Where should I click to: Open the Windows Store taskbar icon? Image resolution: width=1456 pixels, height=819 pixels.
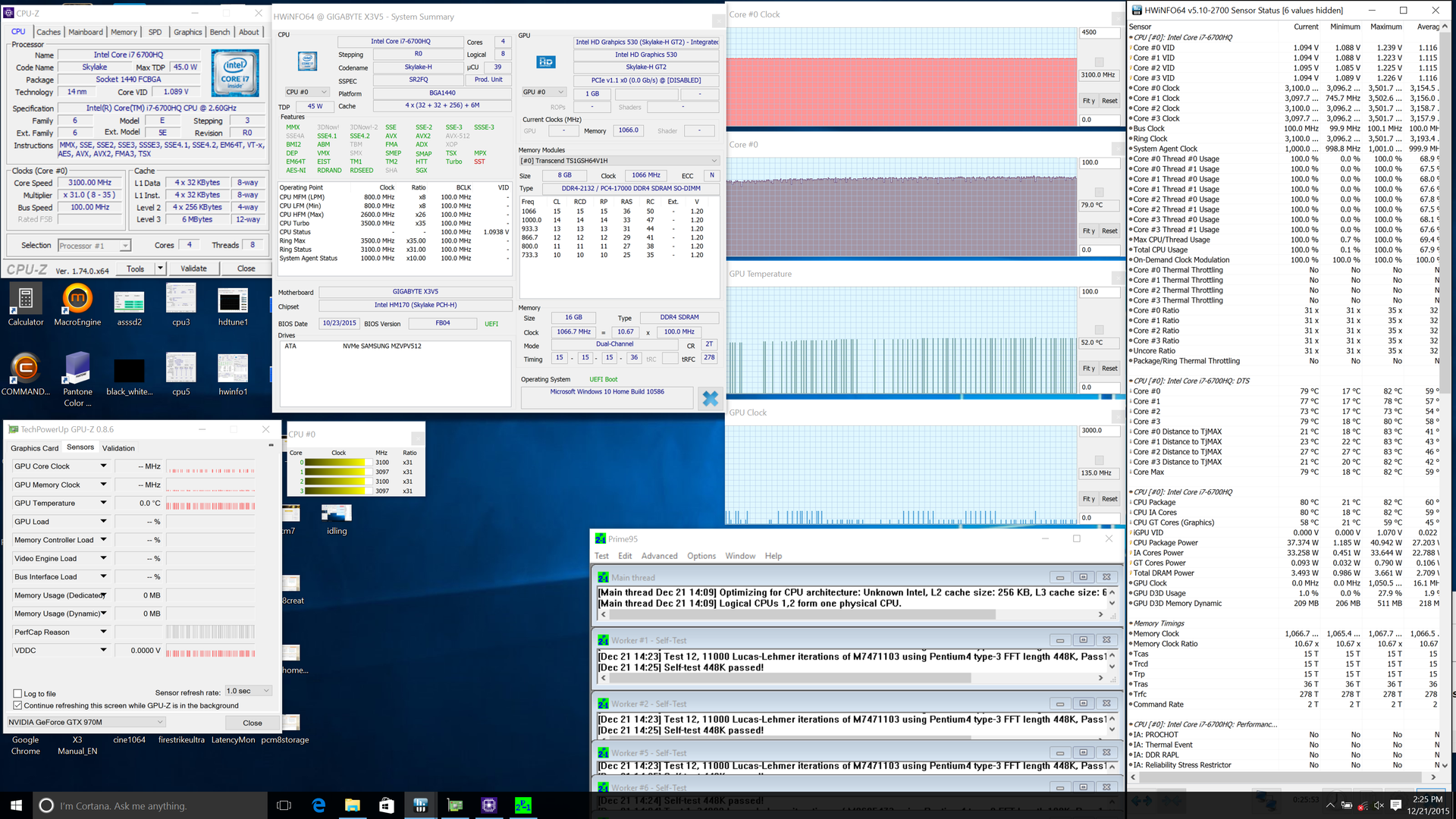[x=387, y=805]
